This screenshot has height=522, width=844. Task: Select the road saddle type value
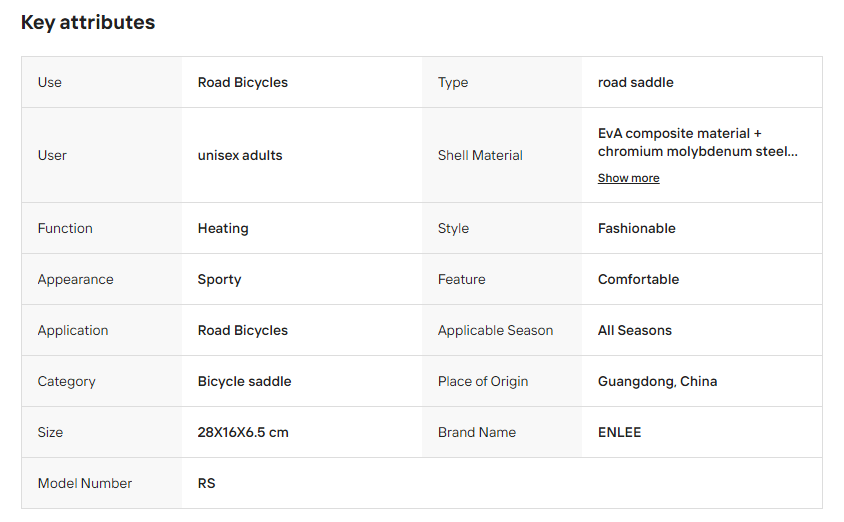coord(635,82)
